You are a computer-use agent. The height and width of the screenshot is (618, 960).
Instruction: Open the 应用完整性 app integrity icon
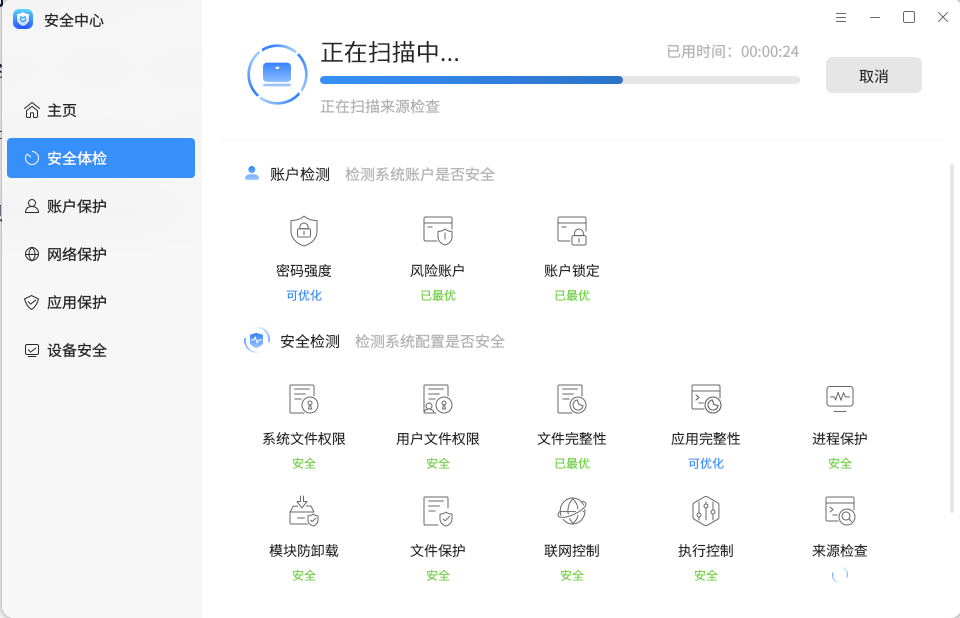[705, 397]
